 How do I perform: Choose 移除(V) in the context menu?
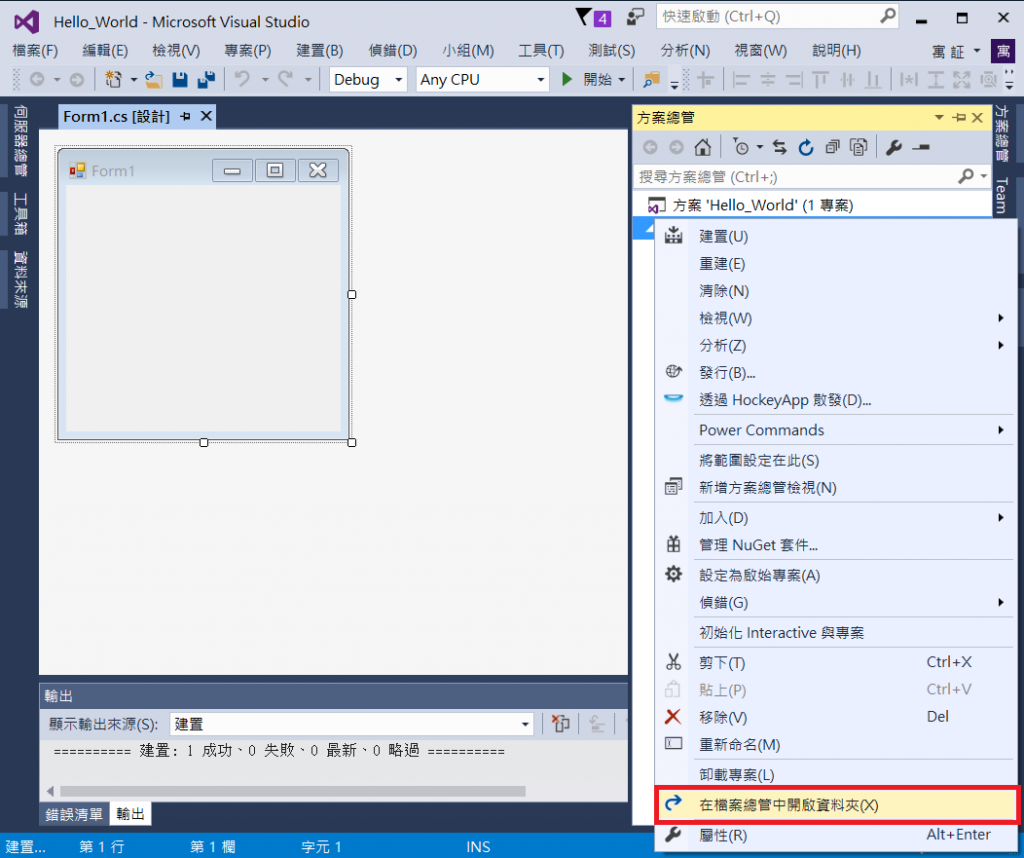point(835,717)
